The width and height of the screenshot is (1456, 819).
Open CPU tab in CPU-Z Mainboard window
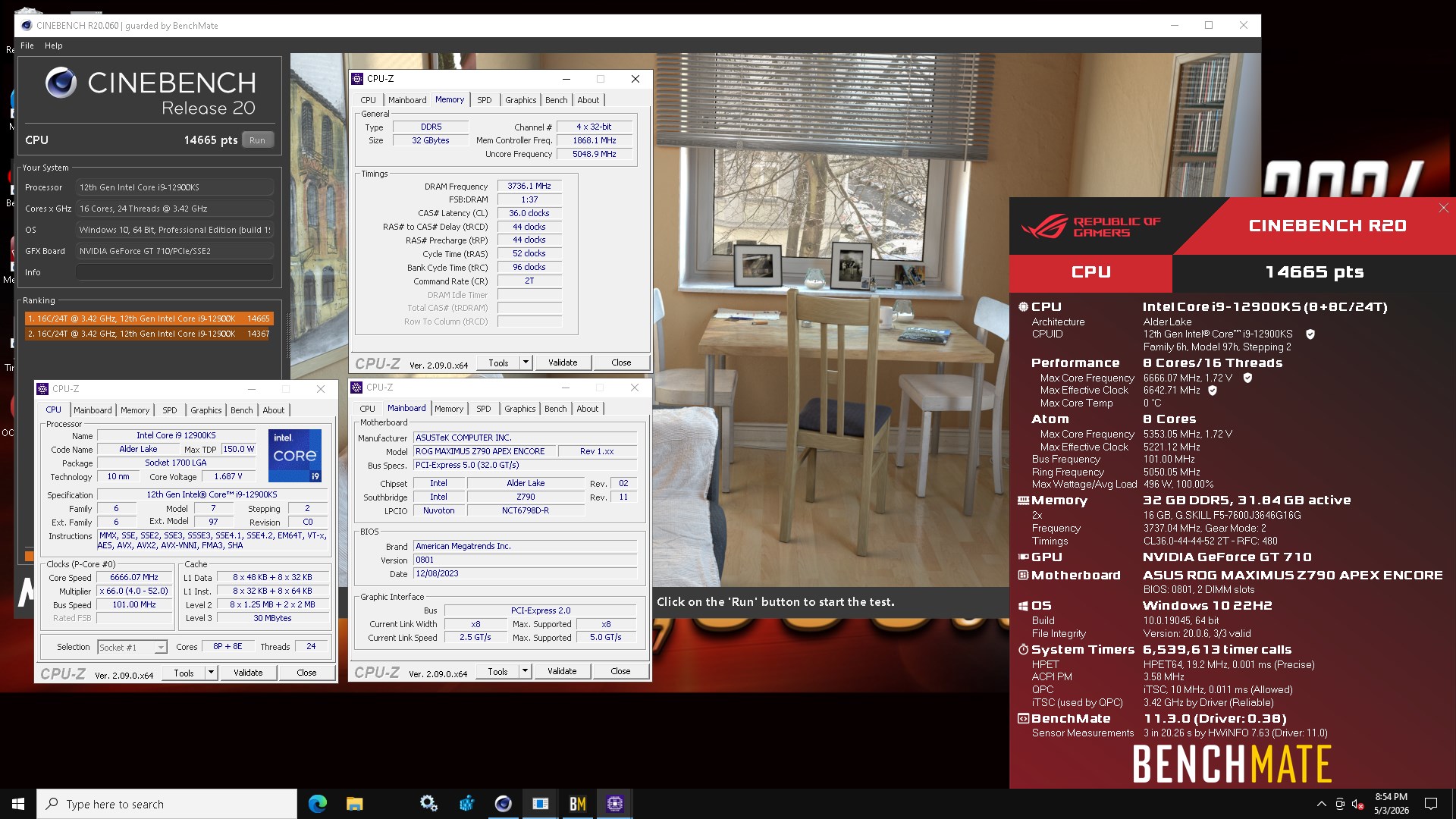click(367, 409)
